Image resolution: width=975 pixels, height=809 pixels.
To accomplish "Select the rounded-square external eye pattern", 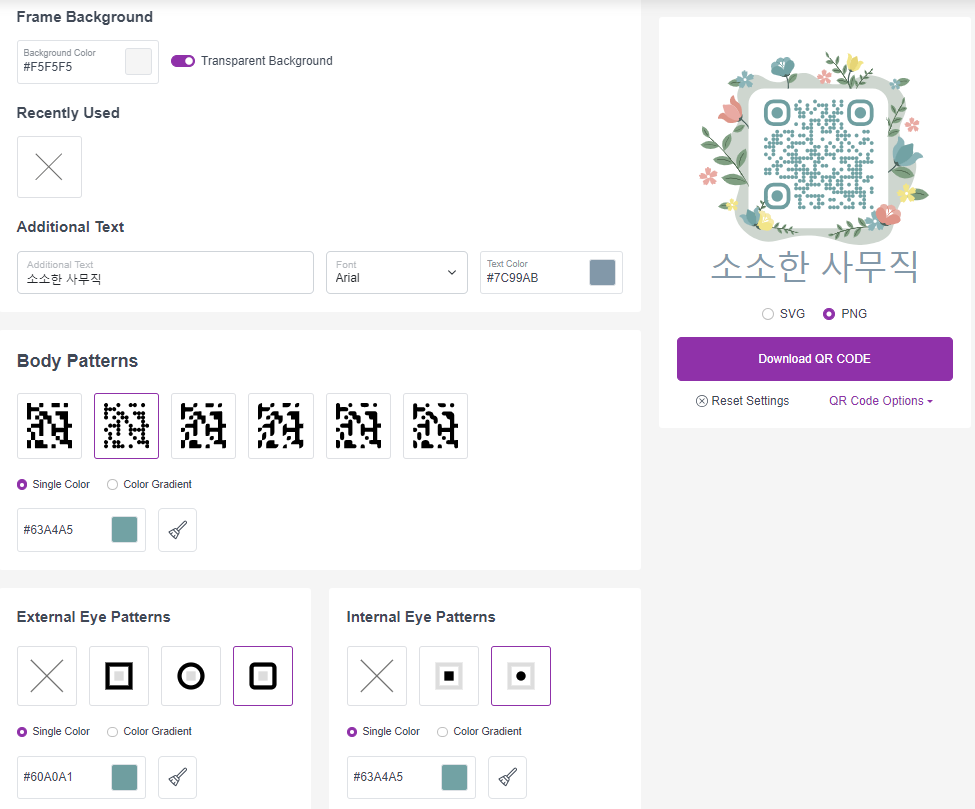I will [x=263, y=676].
